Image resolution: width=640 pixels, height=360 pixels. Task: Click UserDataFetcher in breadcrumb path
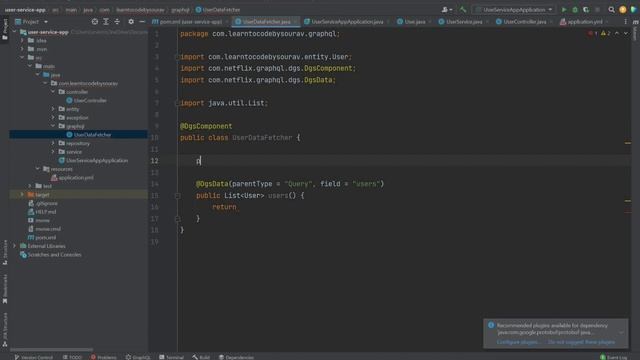(218, 9)
